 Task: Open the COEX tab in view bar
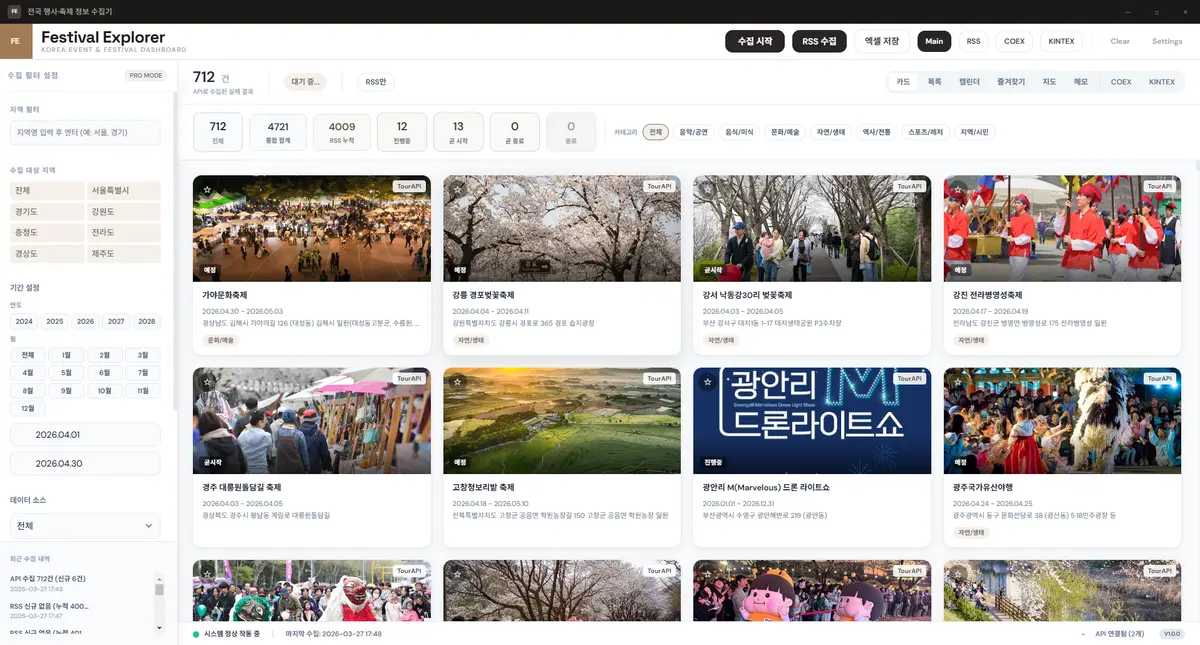click(x=1121, y=82)
